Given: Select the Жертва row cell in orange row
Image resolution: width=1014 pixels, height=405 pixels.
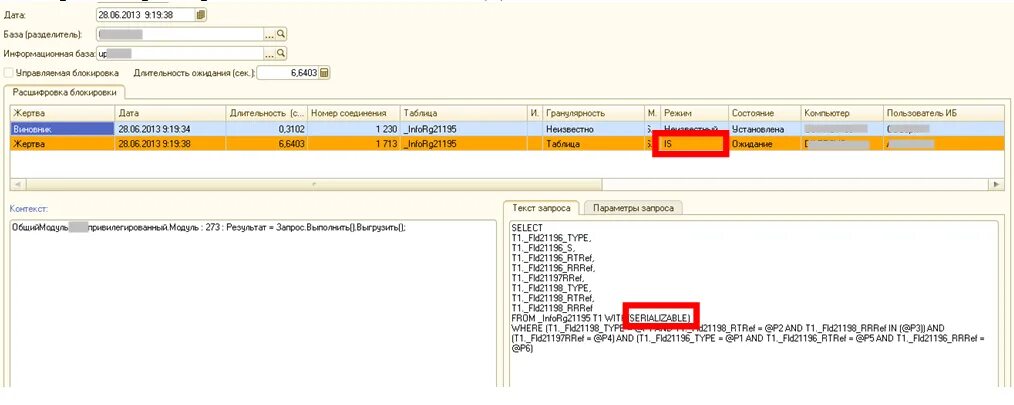Looking at the screenshot, I should point(63,144).
